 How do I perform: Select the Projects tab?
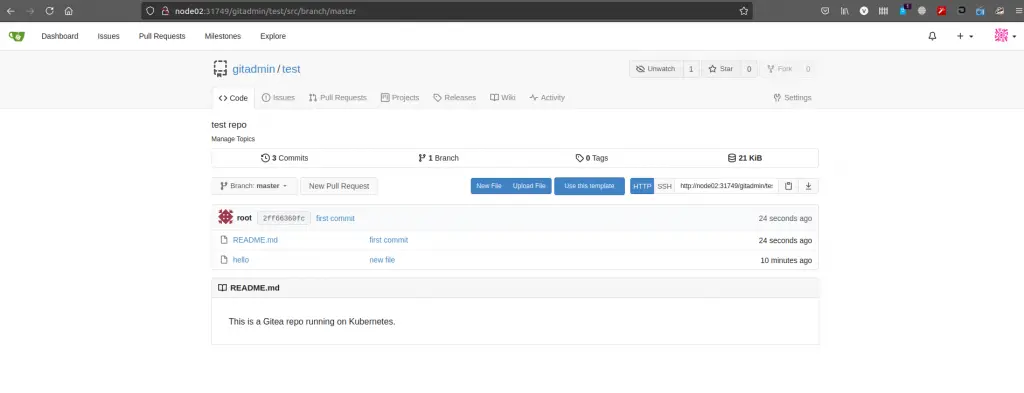(400, 98)
